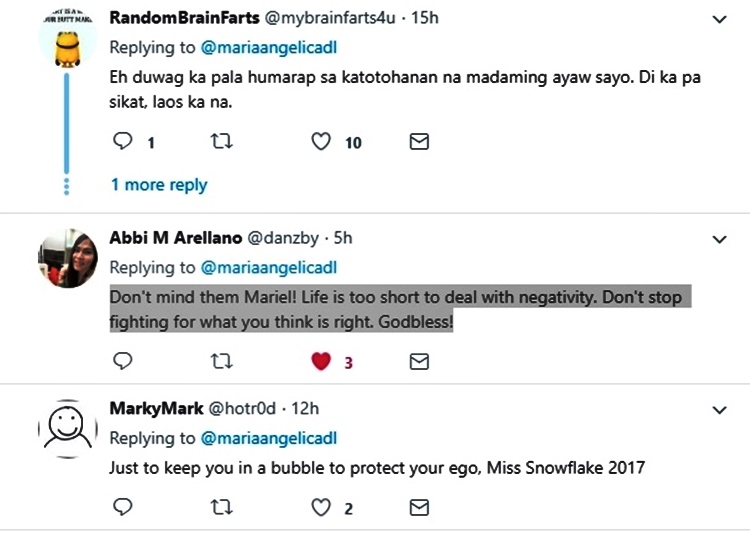Retweet Abbi M Arellano's tweet
Screen dimensions: 750x533
(223, 361)
